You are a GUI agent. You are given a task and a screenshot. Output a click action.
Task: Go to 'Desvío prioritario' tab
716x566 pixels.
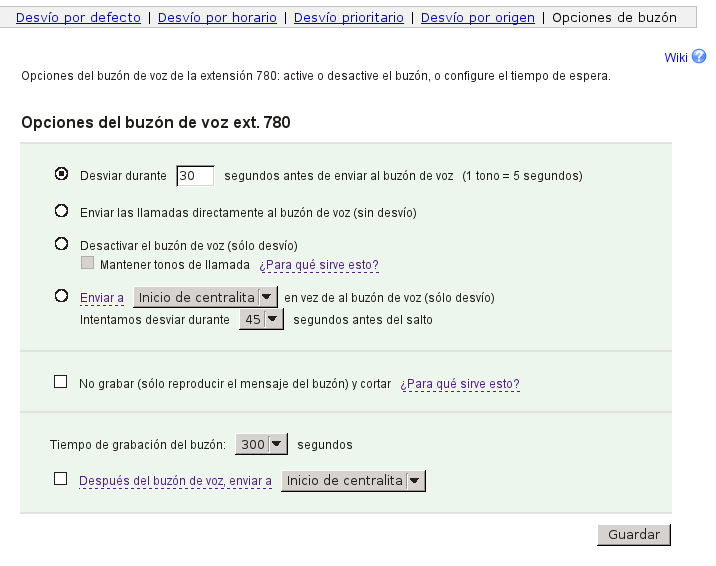(x=349, y=18)
